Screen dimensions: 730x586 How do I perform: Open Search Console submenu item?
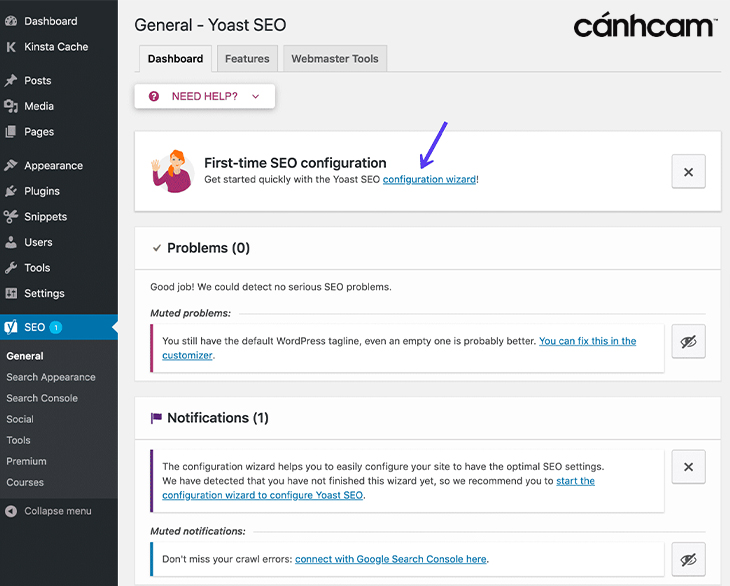(42, 398)
